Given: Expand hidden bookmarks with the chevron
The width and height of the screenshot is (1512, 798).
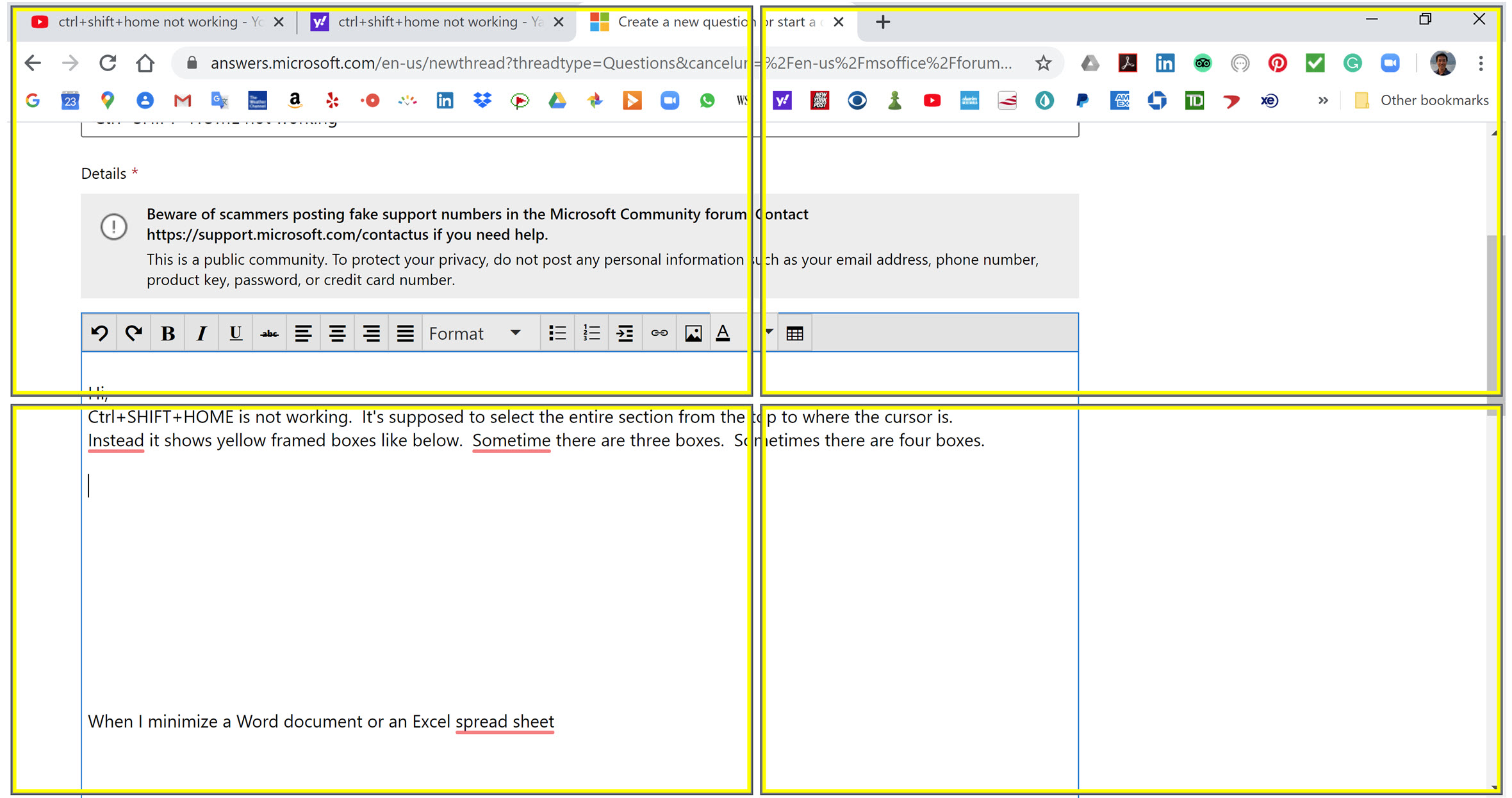Looking at the screenshot, I should click(1323, 101).
